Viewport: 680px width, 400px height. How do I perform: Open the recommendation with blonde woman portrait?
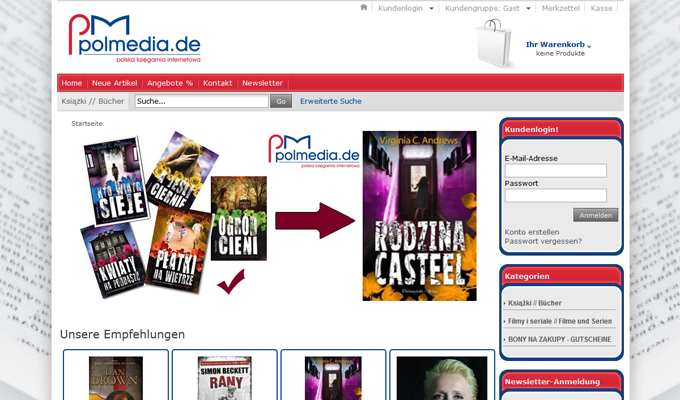[x=442, y=378]
